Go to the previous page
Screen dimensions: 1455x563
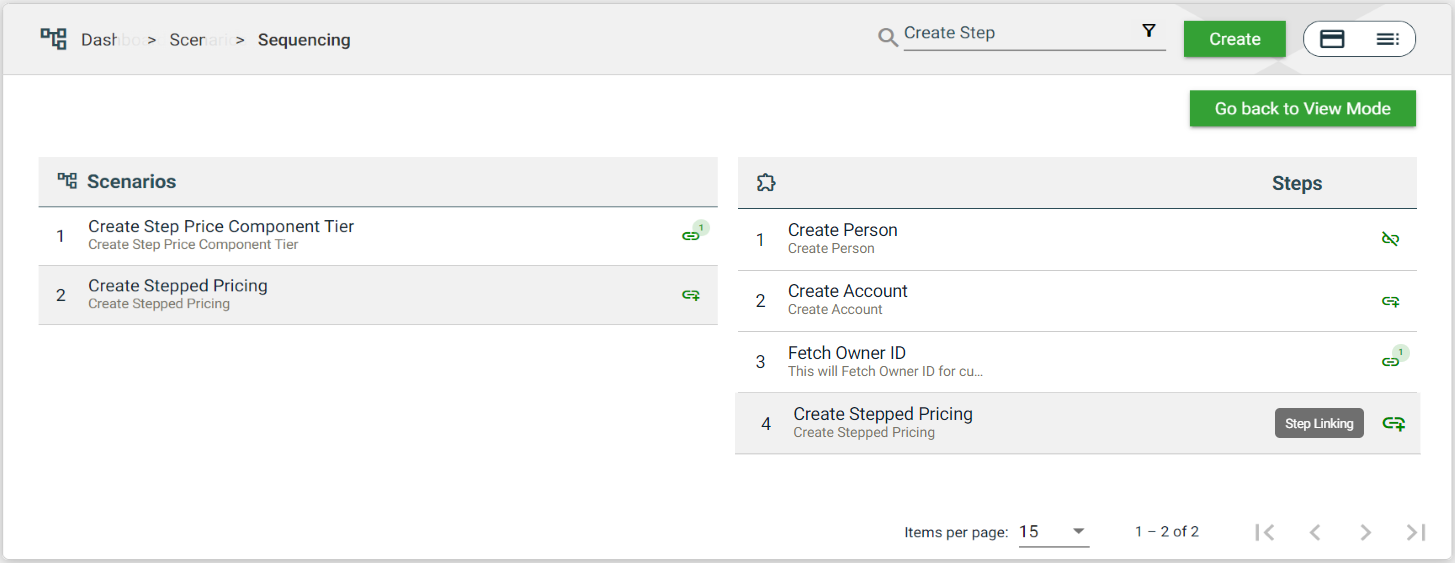pos(1315,532)
